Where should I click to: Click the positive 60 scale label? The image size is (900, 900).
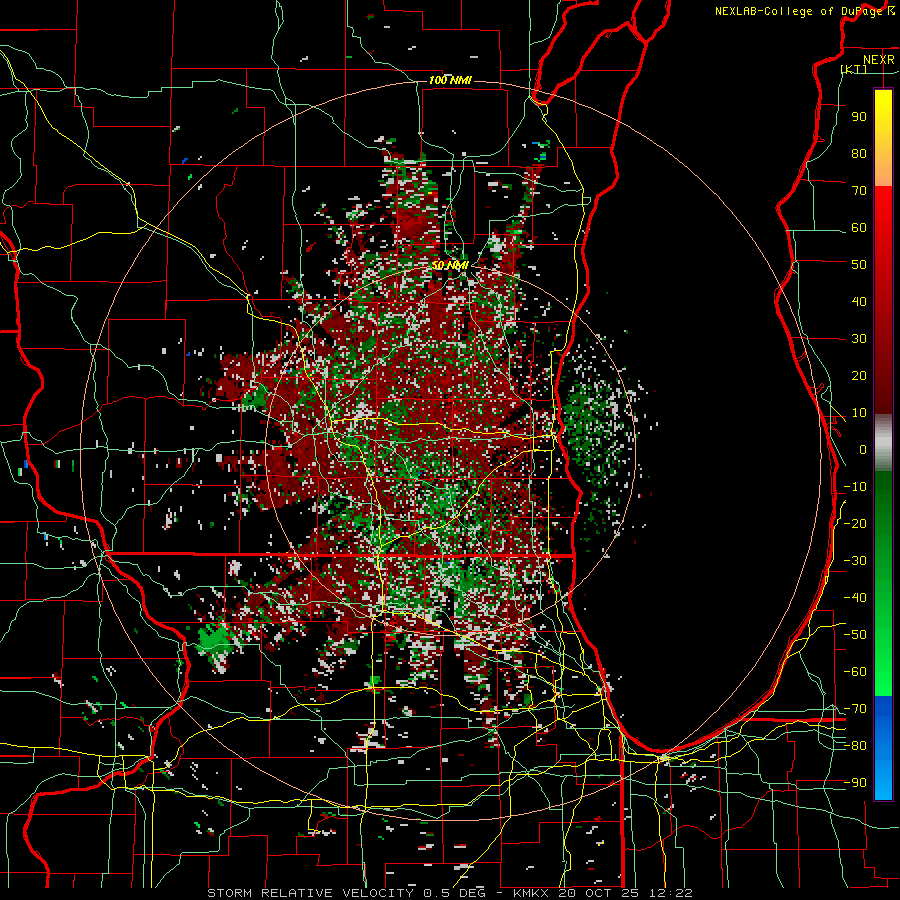click(x=859, y=228)
